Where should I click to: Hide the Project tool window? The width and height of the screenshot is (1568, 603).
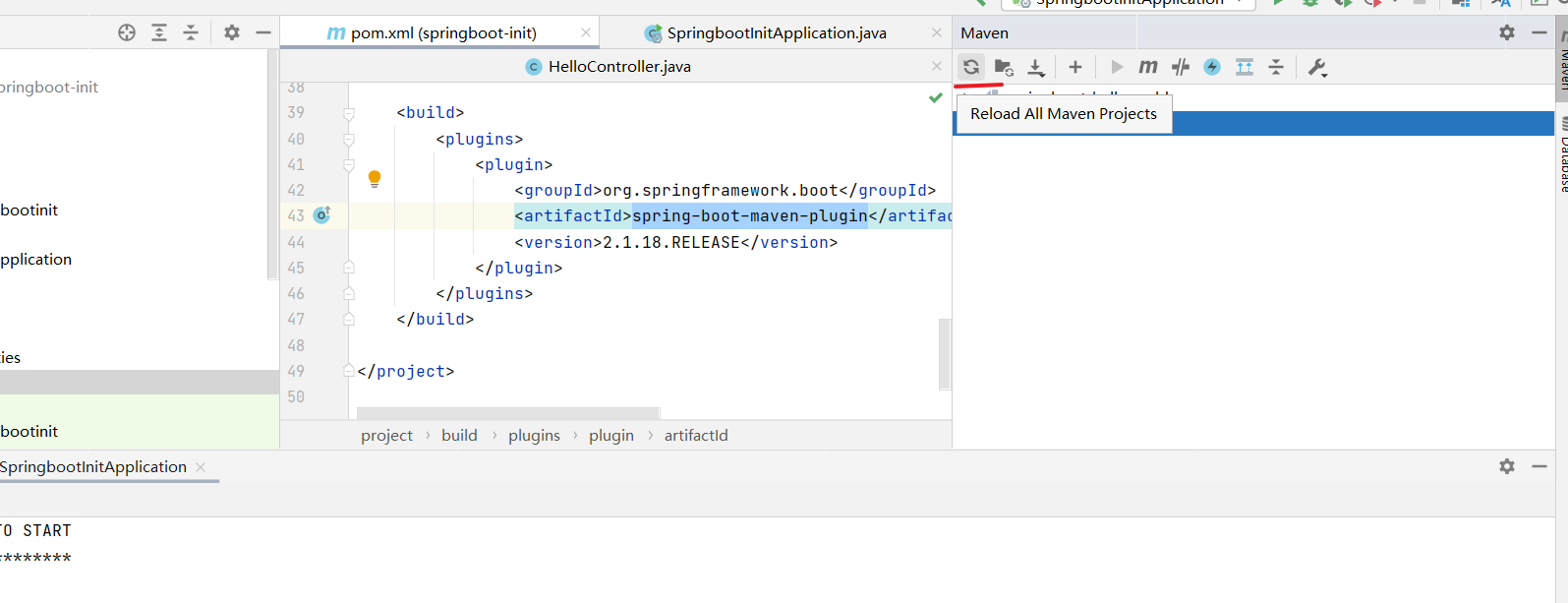tap(263, 32)
